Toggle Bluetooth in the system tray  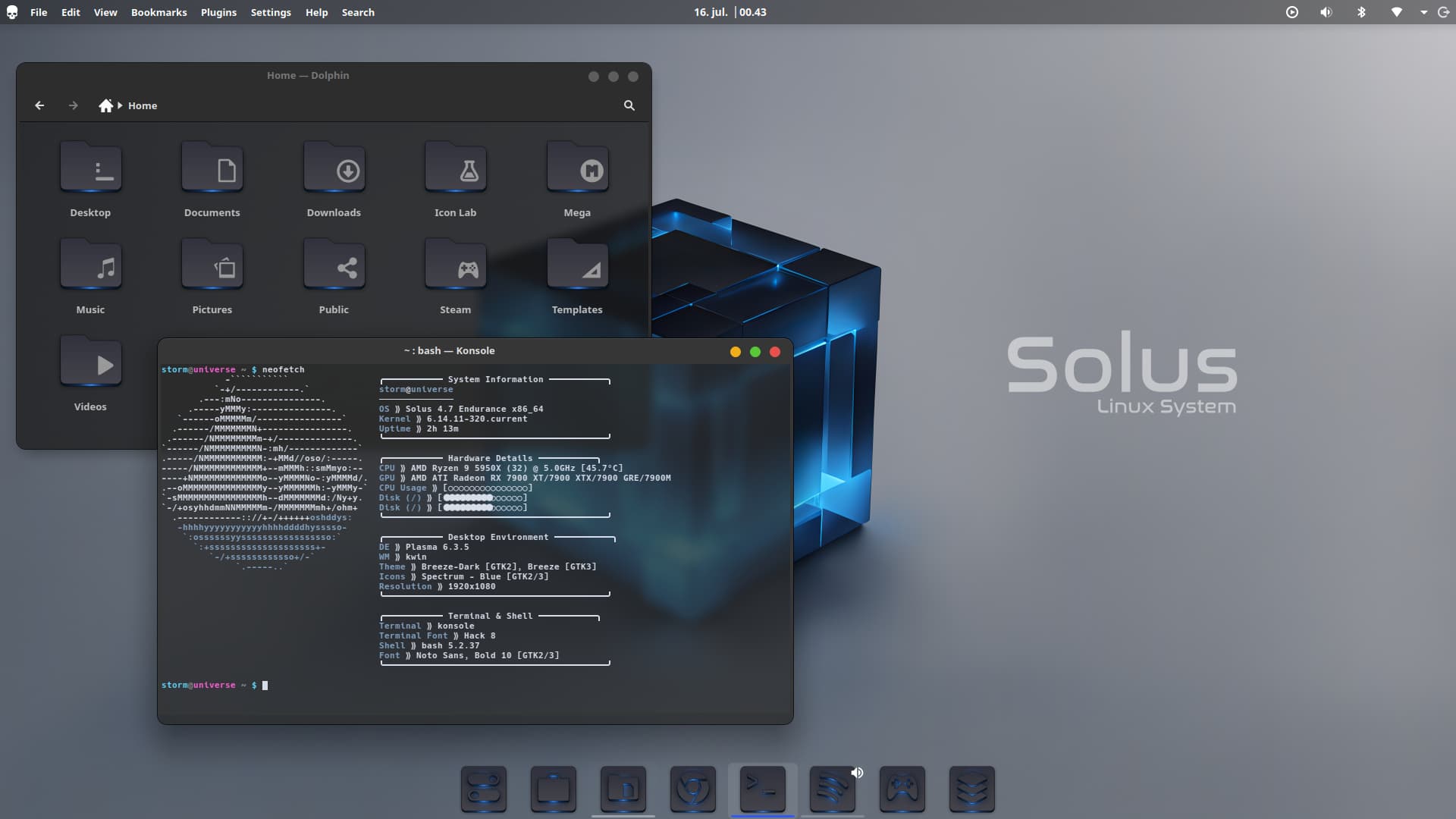1361,12
